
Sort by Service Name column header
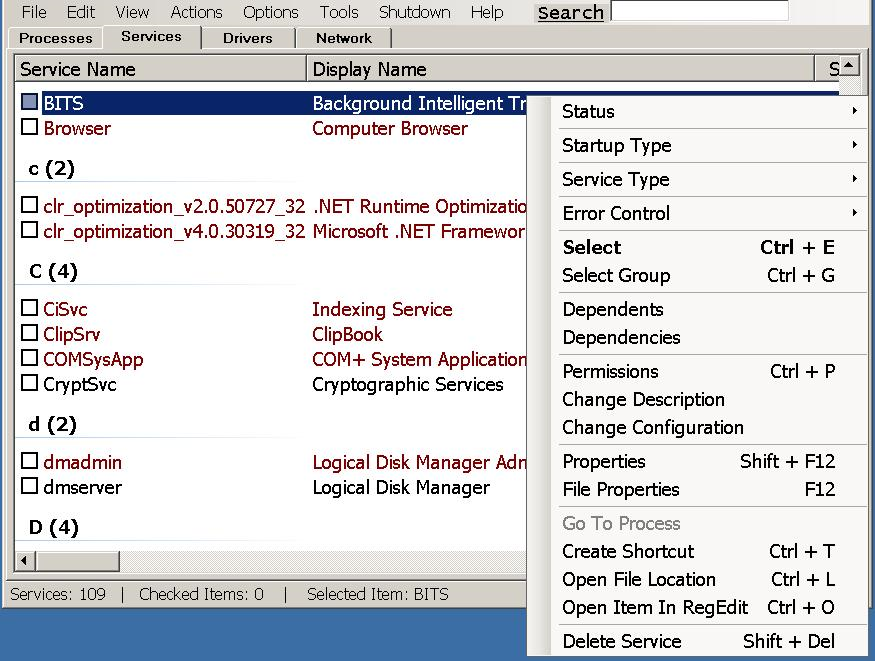pyautogui.click(x=161, y=69)
